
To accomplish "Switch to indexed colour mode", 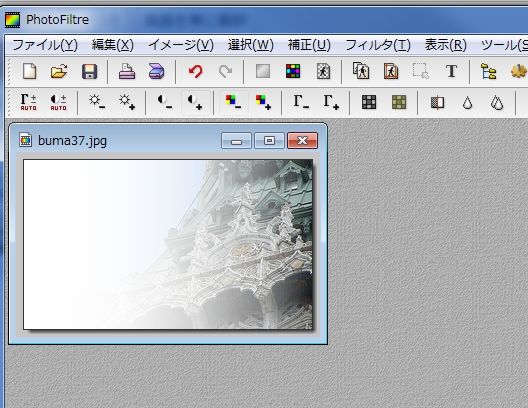I will pyautogui.click(x=293, y=71).
